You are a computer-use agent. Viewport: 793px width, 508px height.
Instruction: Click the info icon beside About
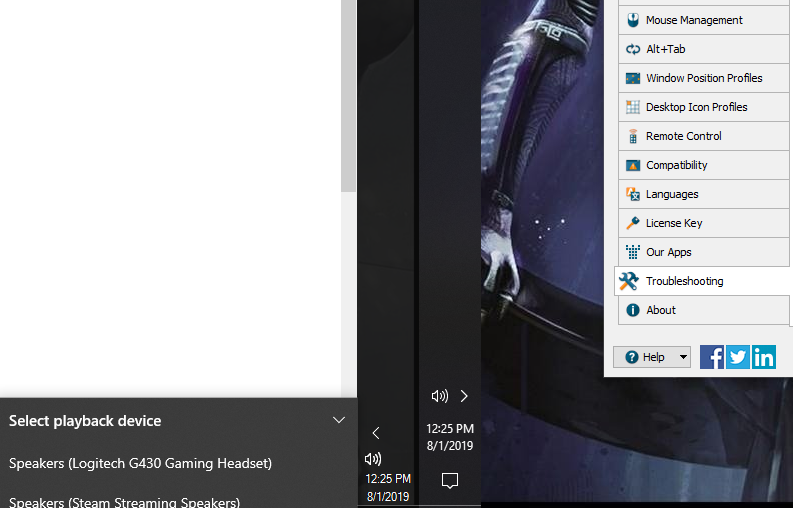[632, 310]
